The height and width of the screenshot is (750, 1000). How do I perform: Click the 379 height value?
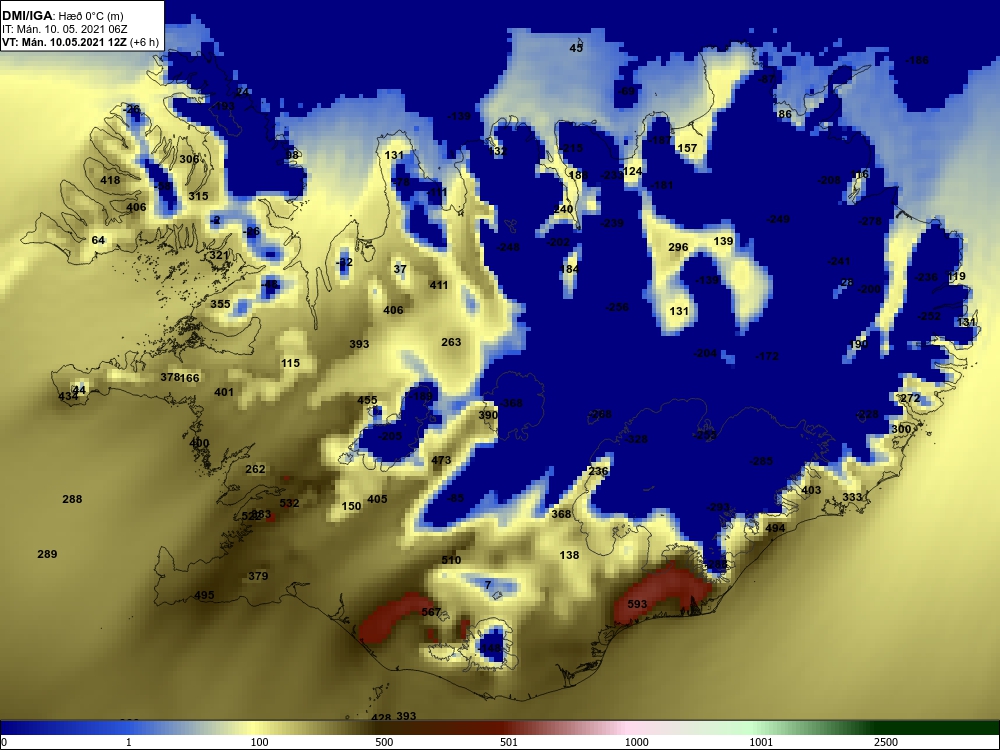pyautogui.click(x=258, y=576)
